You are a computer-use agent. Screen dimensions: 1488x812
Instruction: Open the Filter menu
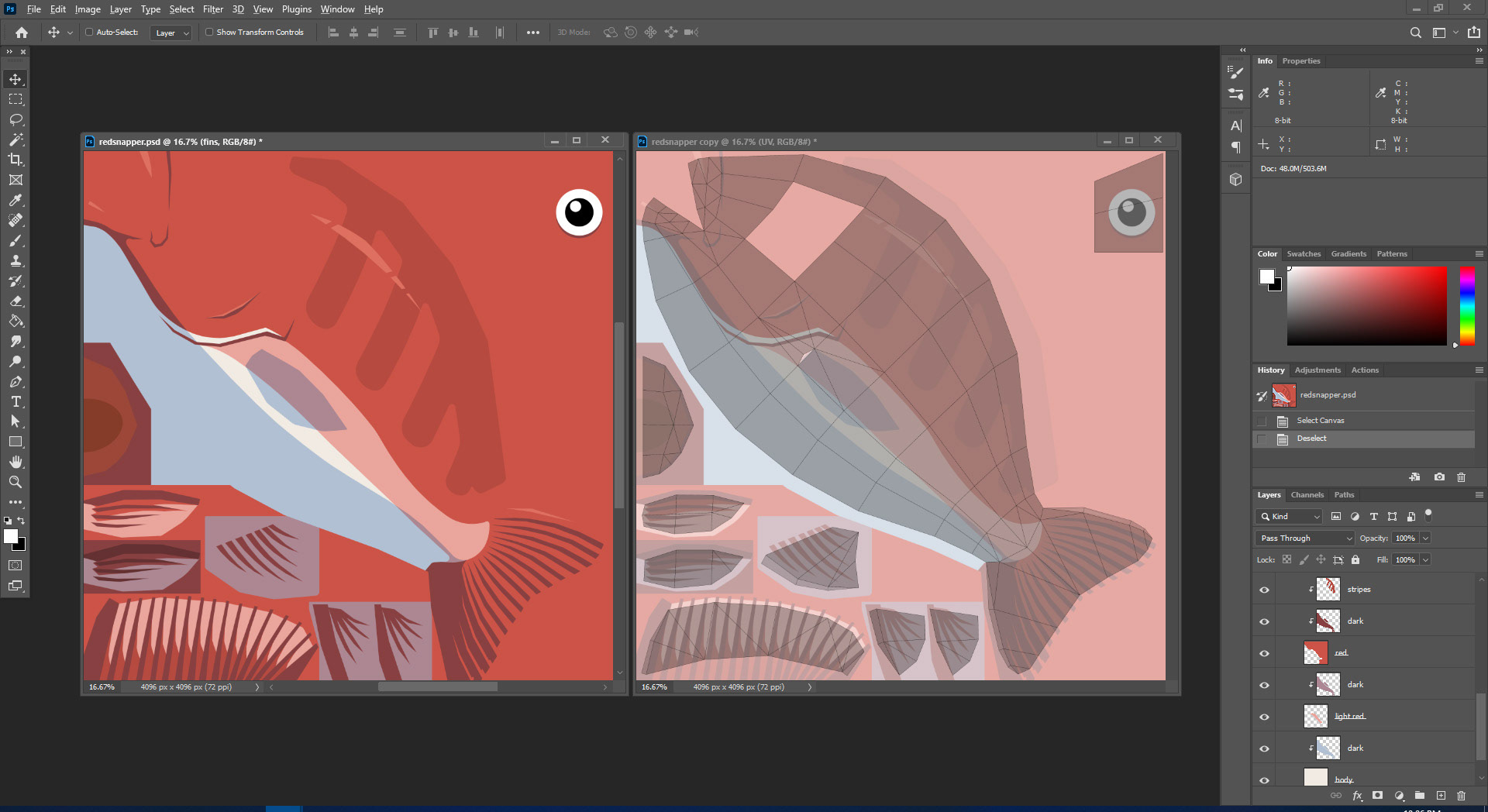click(213, 9)
